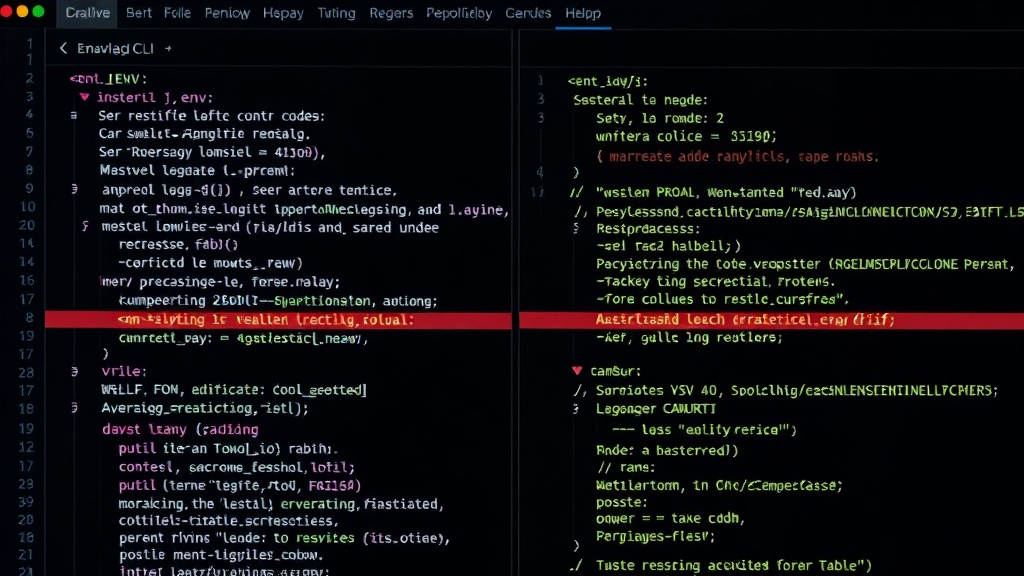
Task: Click the "wnifera colice = 35190;" line
Action: [686, 136]
